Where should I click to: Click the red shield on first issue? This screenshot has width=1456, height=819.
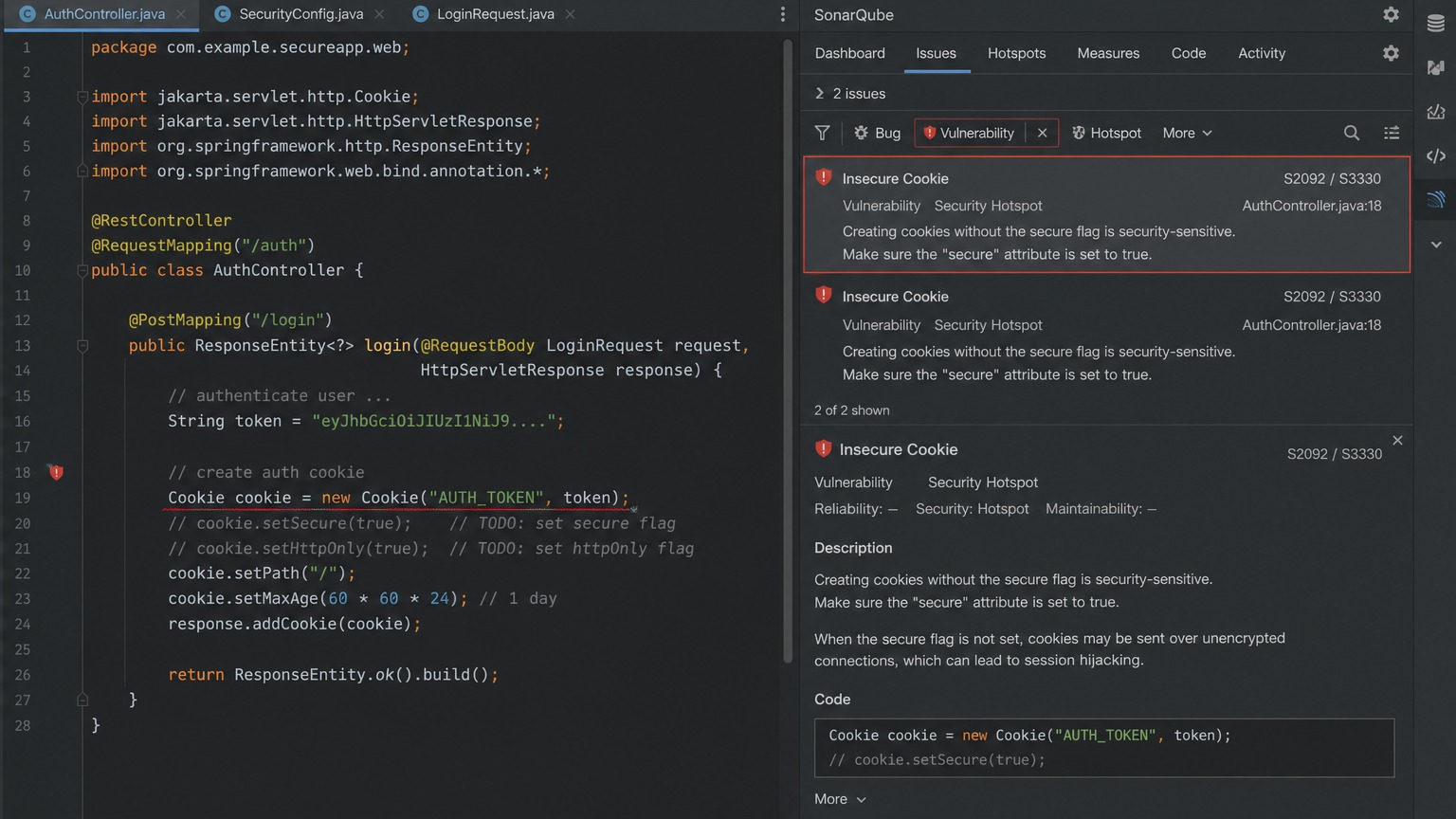[x=824, y=177]
